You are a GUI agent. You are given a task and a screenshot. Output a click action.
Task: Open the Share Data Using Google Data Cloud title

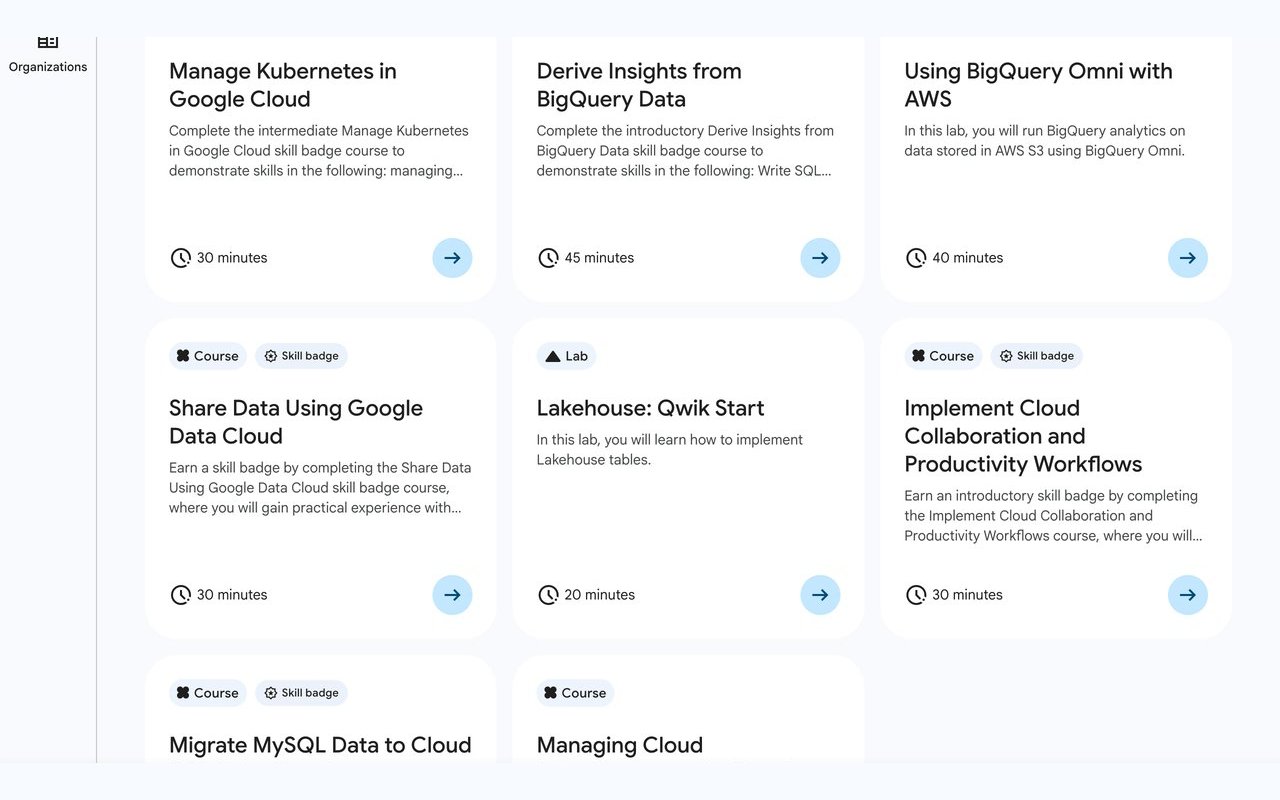click(x=296, y=422)
